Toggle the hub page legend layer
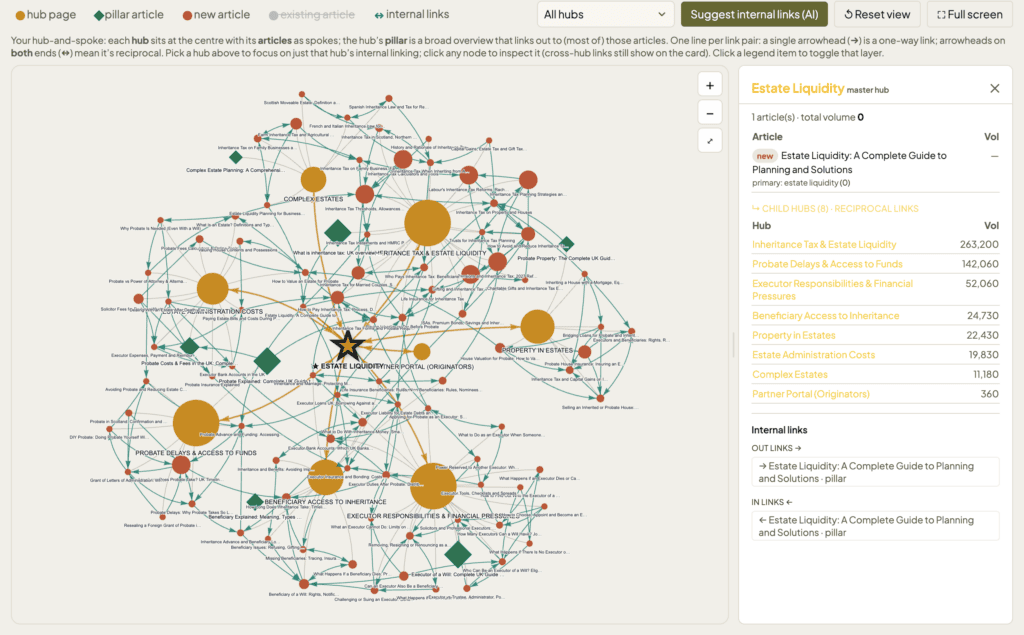Viewport: 1024px width, 635px height. click(46, 14)
